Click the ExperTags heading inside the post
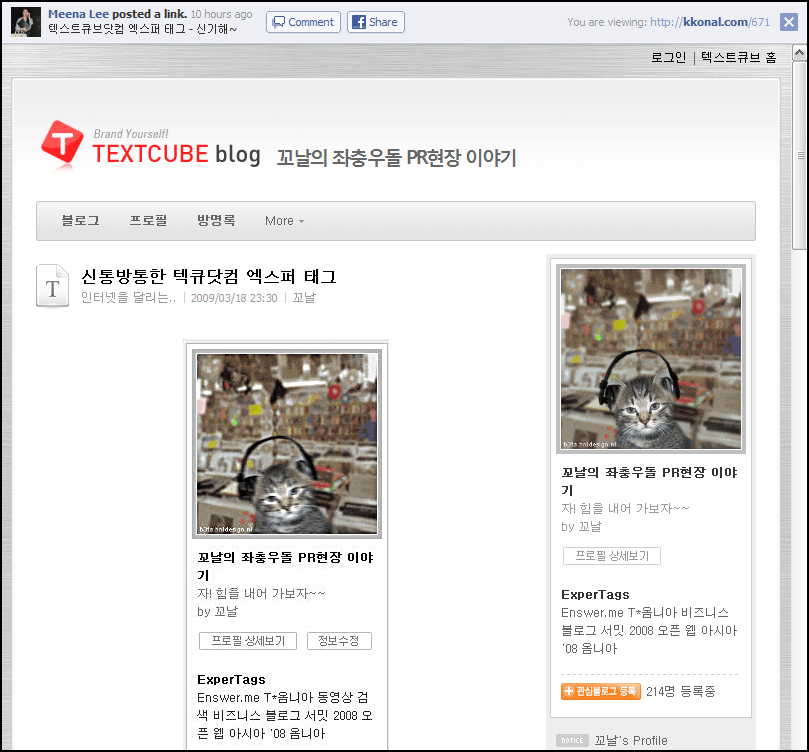Image resolution: width=809 pixels, height=752 pixels. pyautogui.click(x=231, y=680)
